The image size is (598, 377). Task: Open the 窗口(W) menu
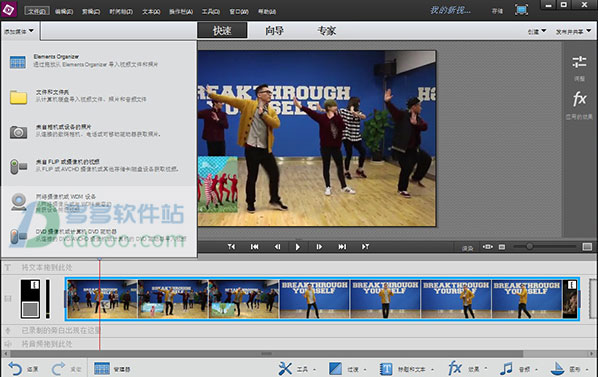pyautogui.click(x=239, y=11)
